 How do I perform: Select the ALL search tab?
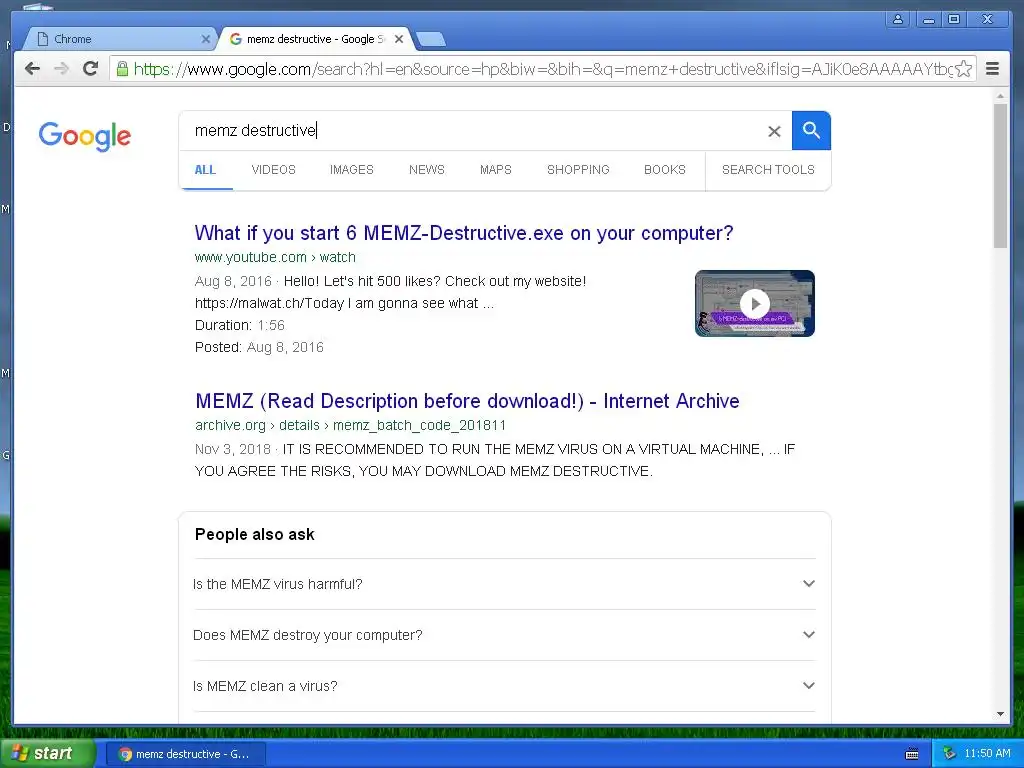[205, 170]
